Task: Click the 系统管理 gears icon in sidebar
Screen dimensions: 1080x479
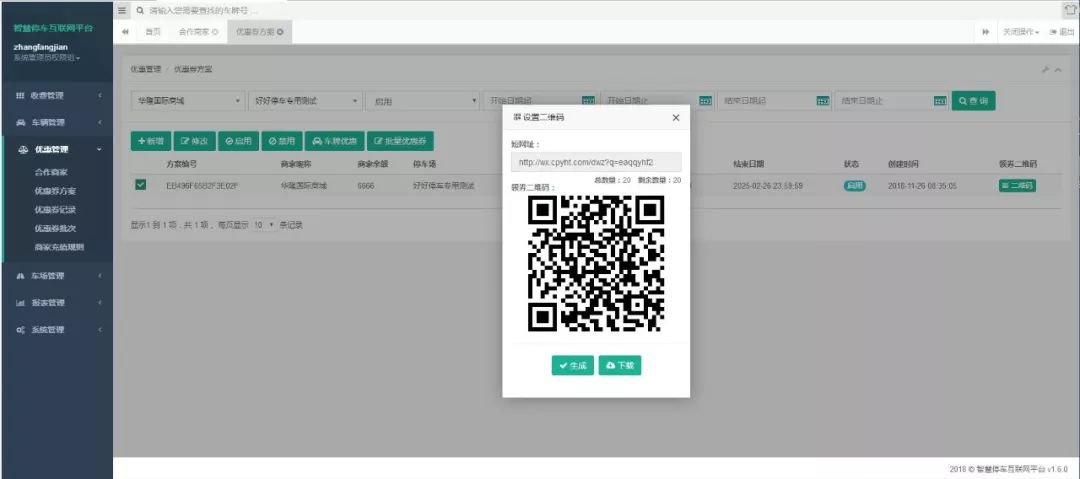Action: [x=21, y=330]
